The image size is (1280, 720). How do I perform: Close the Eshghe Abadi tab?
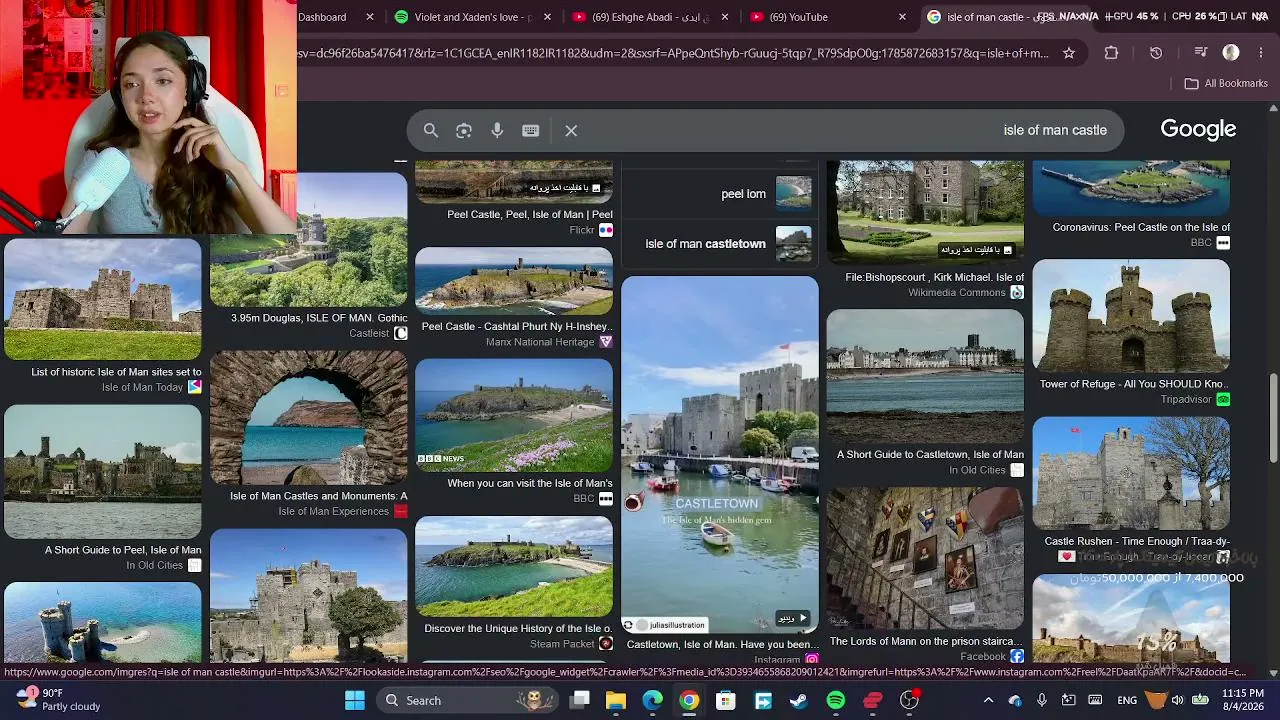pos(725,17)
